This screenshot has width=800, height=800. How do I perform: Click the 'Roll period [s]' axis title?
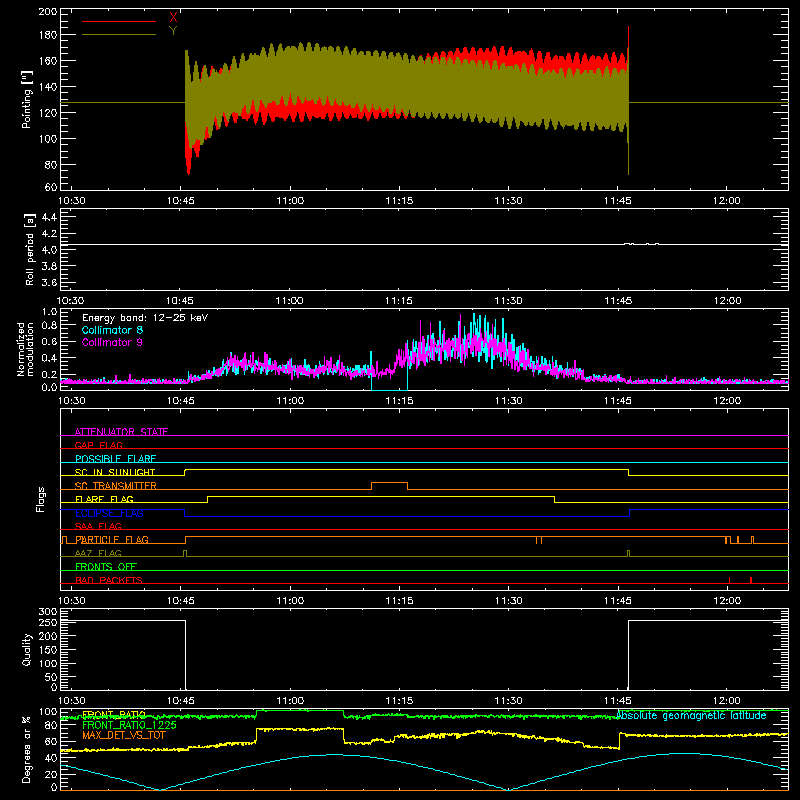[30, 249]
